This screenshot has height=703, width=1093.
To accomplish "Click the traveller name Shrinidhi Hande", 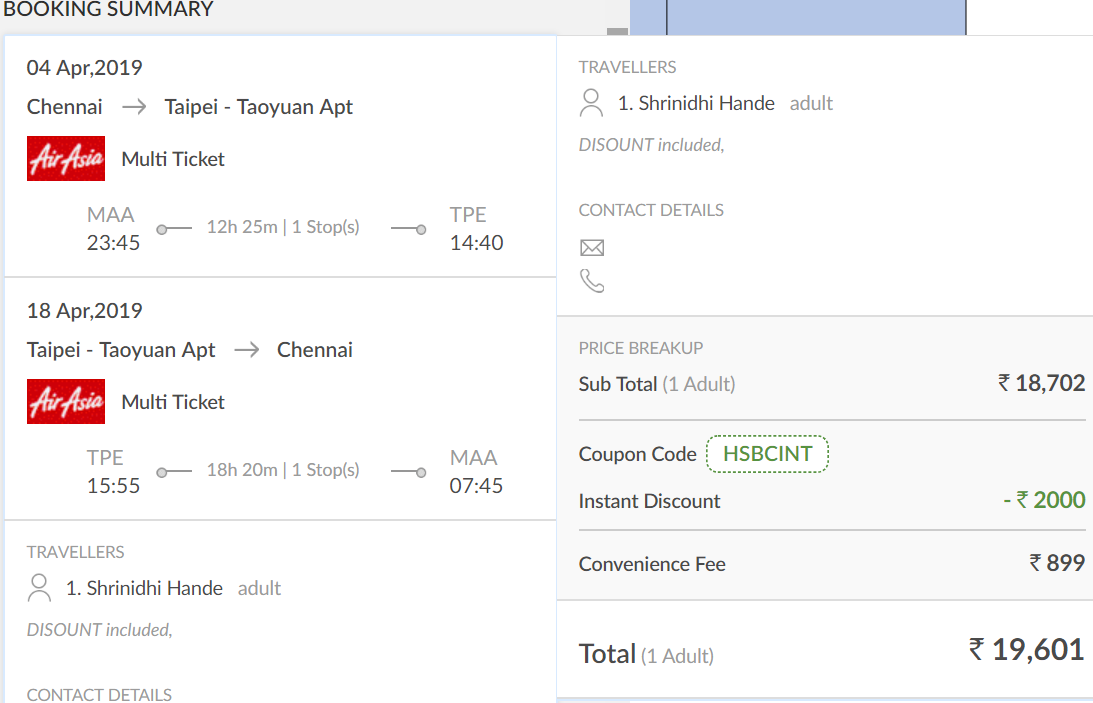I will click(x=697, y=102).
